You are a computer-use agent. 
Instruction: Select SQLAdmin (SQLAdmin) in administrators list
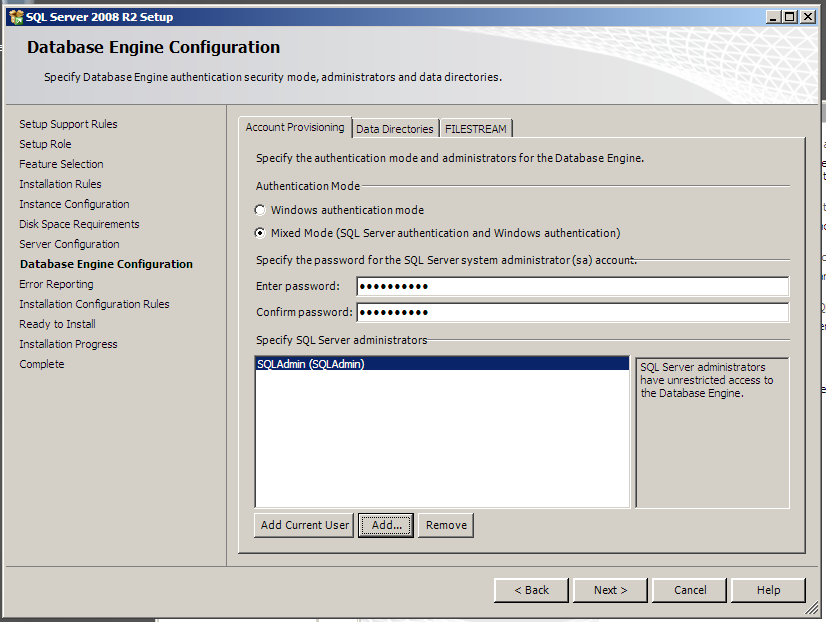coord(442,364)
